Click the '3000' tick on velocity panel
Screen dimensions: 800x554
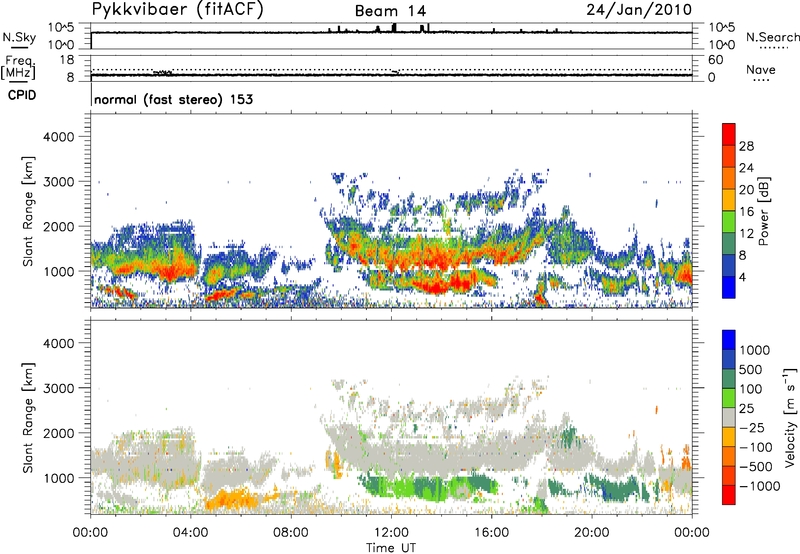pyautogui.click(x=58, y=388)
